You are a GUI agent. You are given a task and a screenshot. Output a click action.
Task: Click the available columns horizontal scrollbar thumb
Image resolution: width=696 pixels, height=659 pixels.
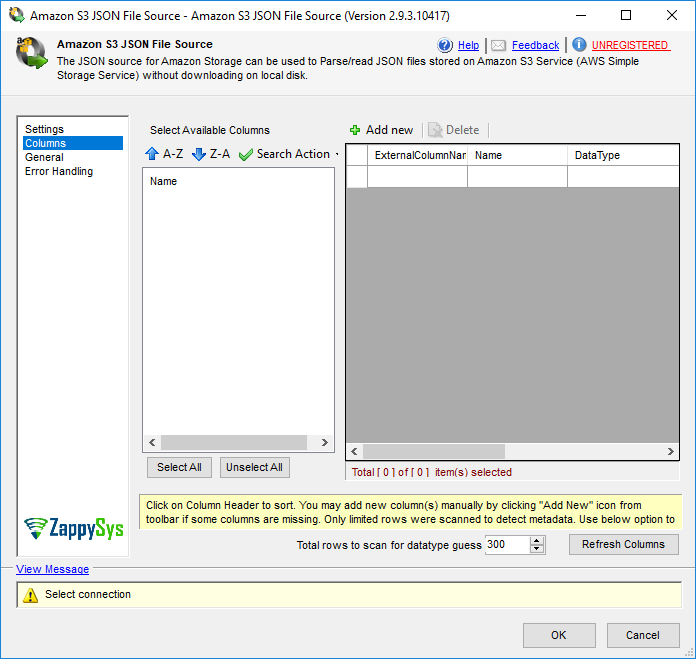pos(234,442)
